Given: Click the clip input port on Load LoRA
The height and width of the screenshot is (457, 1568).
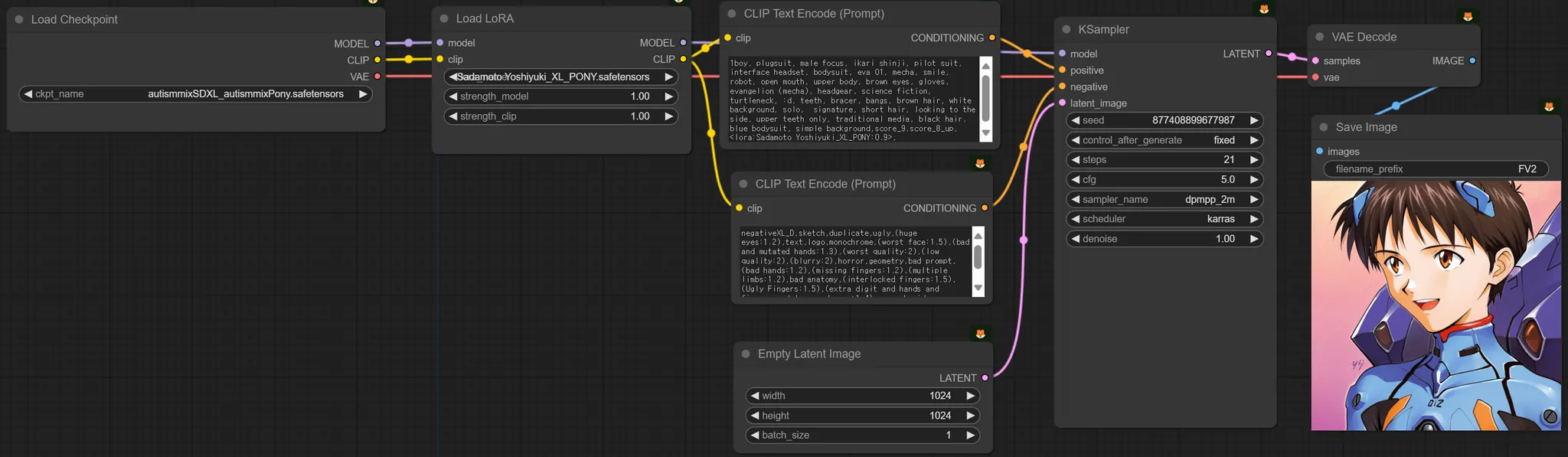Looking at the screenshot, I should coord(440,59).
